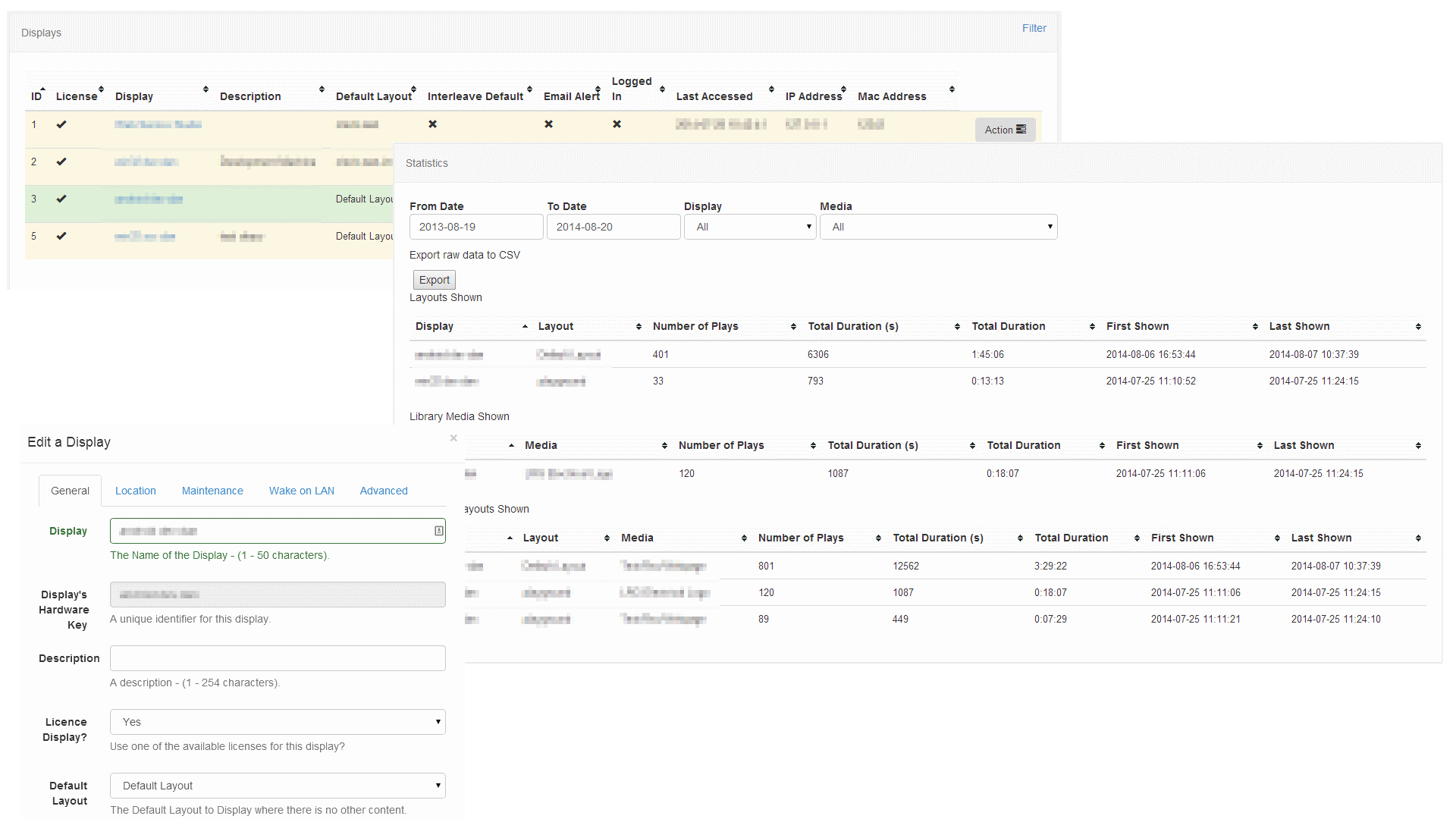Click the Action button for Display ID 1
The height and width of the screenshot is (819, 1456).
point(1003,129)
